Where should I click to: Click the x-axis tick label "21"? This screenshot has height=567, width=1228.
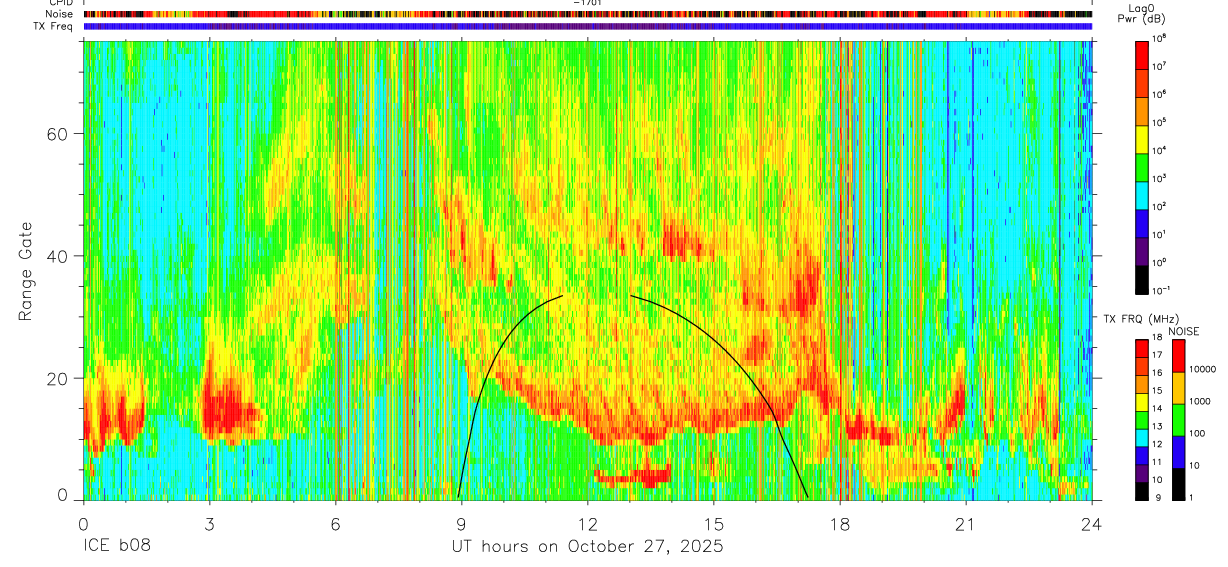point(966,524)
